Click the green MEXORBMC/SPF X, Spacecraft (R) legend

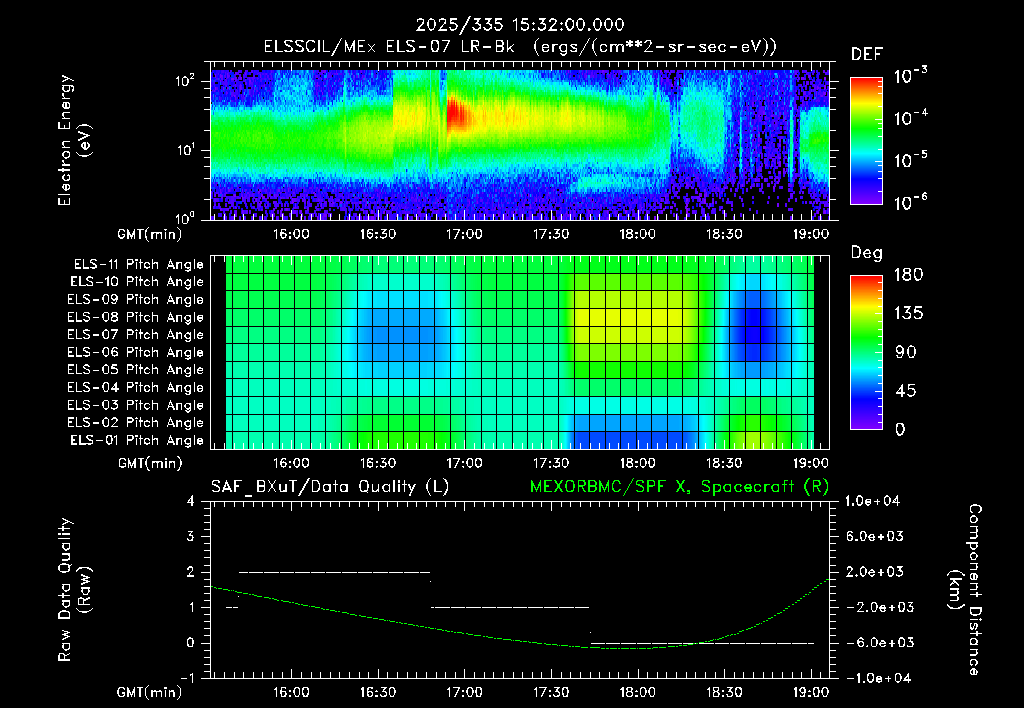[679, 487]
